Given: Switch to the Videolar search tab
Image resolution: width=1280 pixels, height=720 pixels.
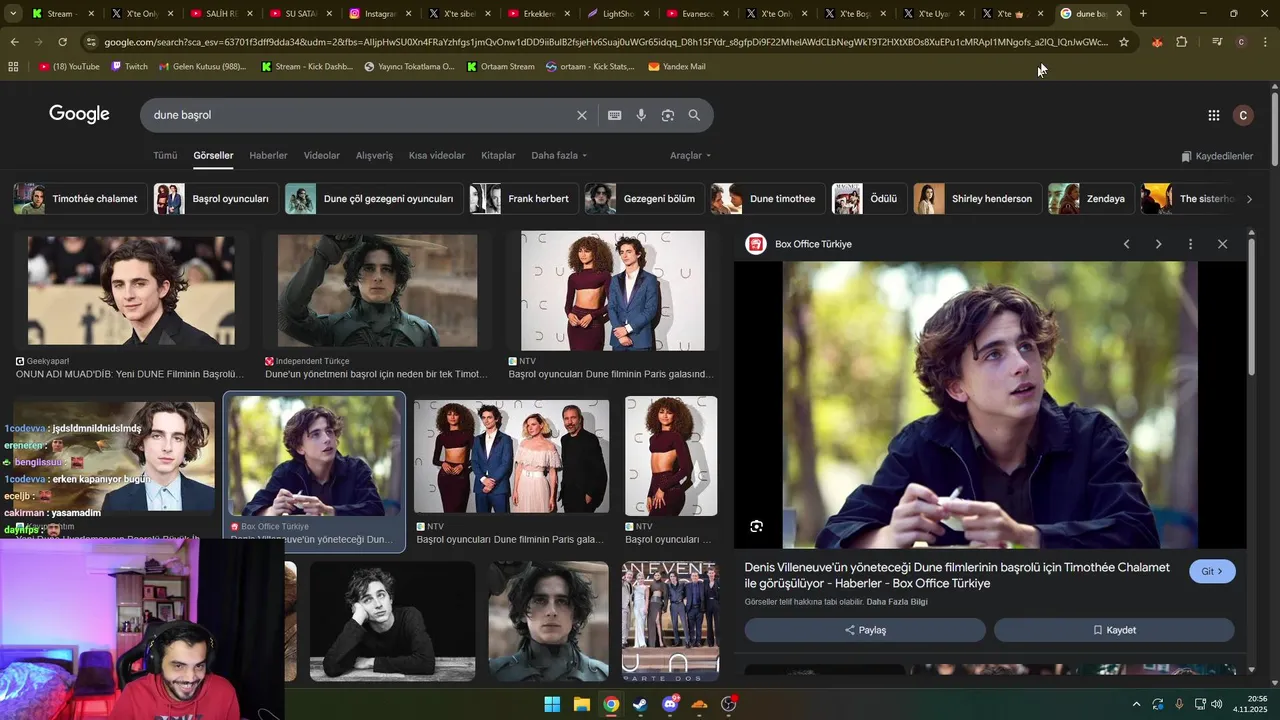Looking at the screenshot, I should click(322, 156).
